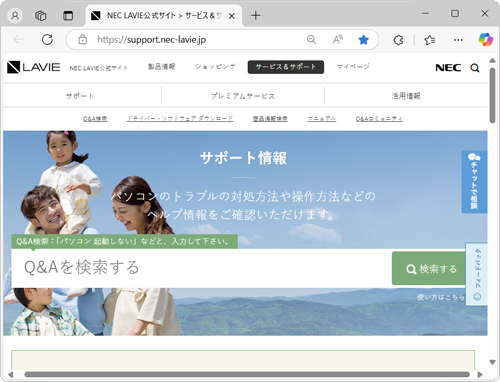500x382 pixels.
Task: Click the horizontal scrollbar thumb
Action: (247, 375)
